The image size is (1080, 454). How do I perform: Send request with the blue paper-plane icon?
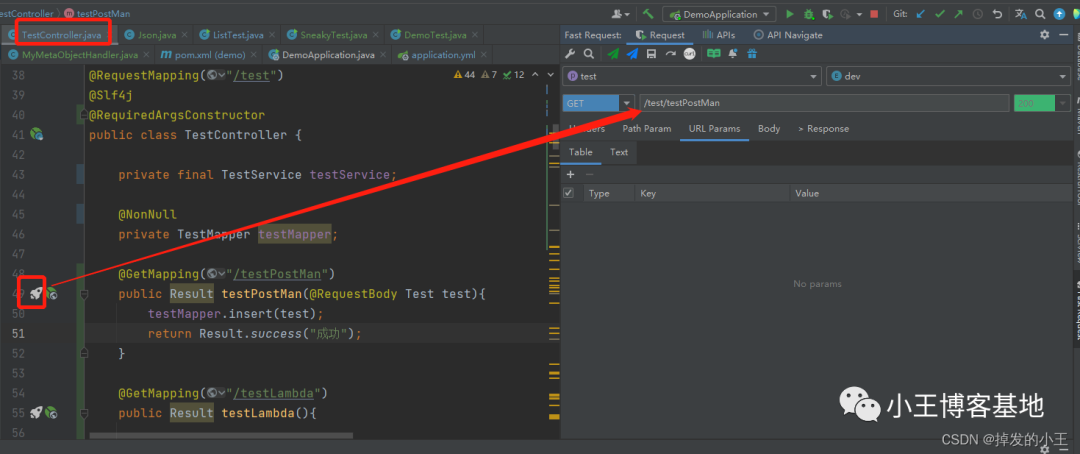(632, 54)
